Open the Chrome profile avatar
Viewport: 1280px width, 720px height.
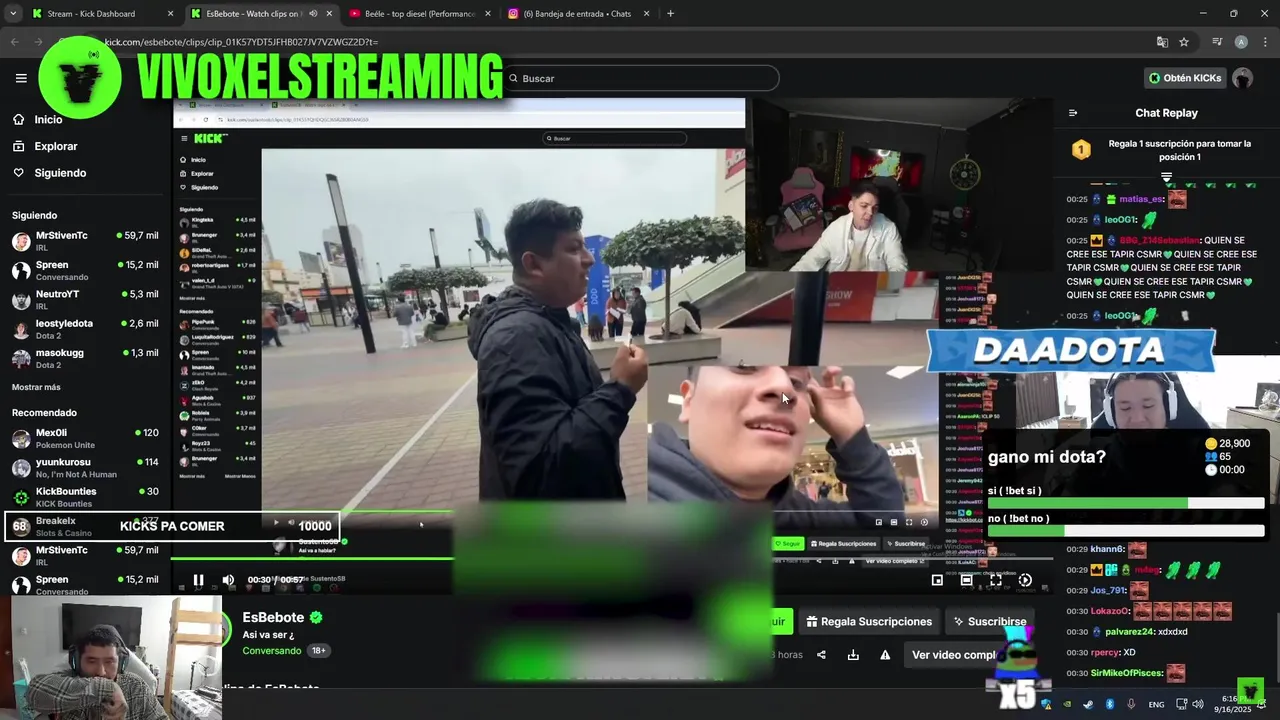pyautogui.click(x=1241, y=42)
